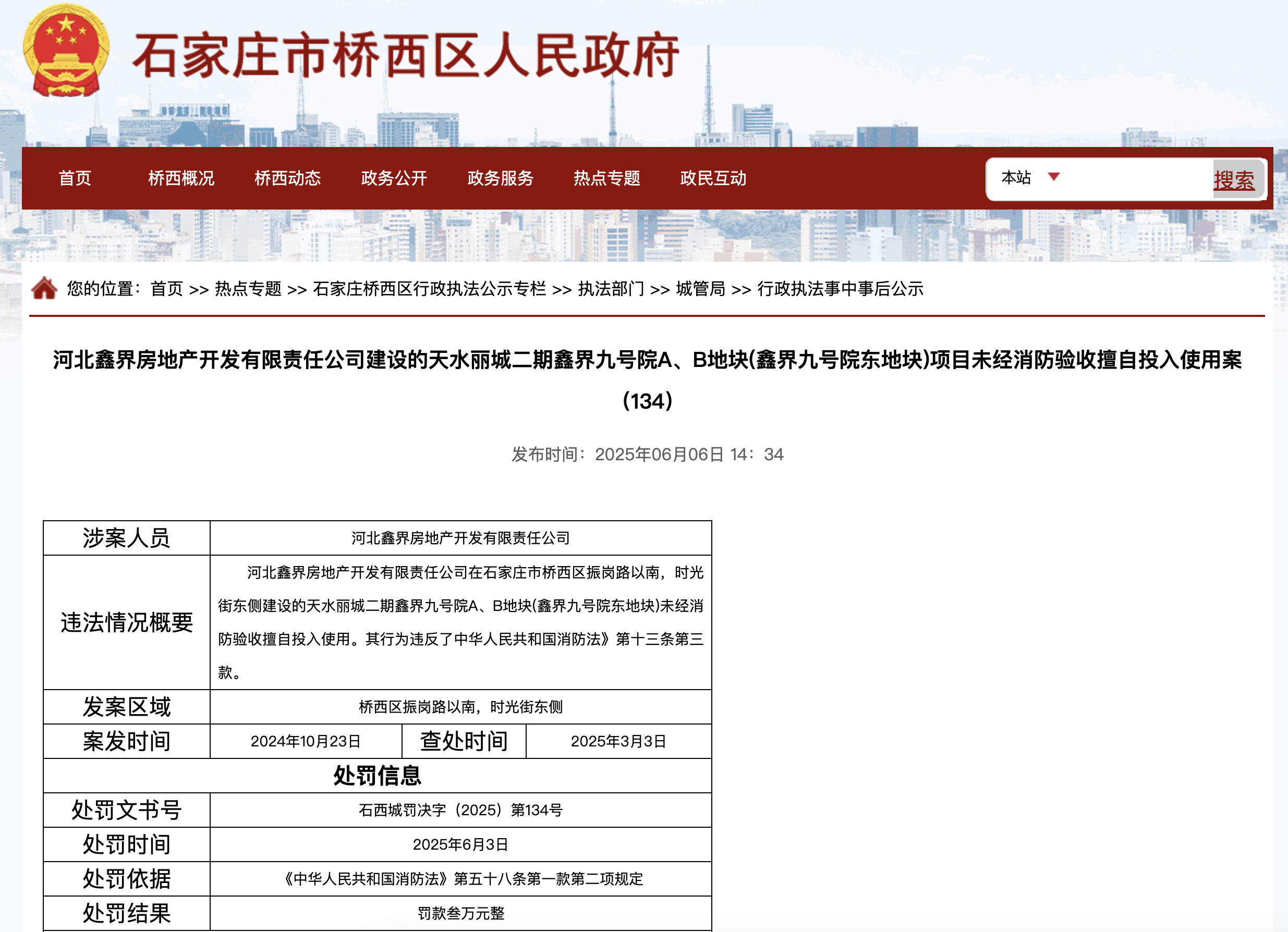Open 行政执法事中事后公示 breadcrumb link
Image resolution: width=1288 pixels, height=932 pixels.
pos(840,289)
